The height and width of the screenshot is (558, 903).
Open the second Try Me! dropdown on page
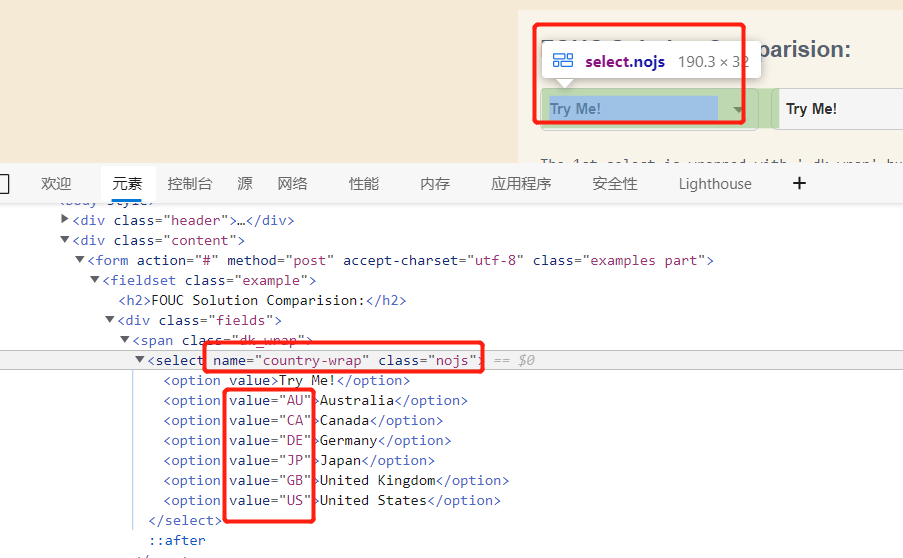tap(838, 109)
